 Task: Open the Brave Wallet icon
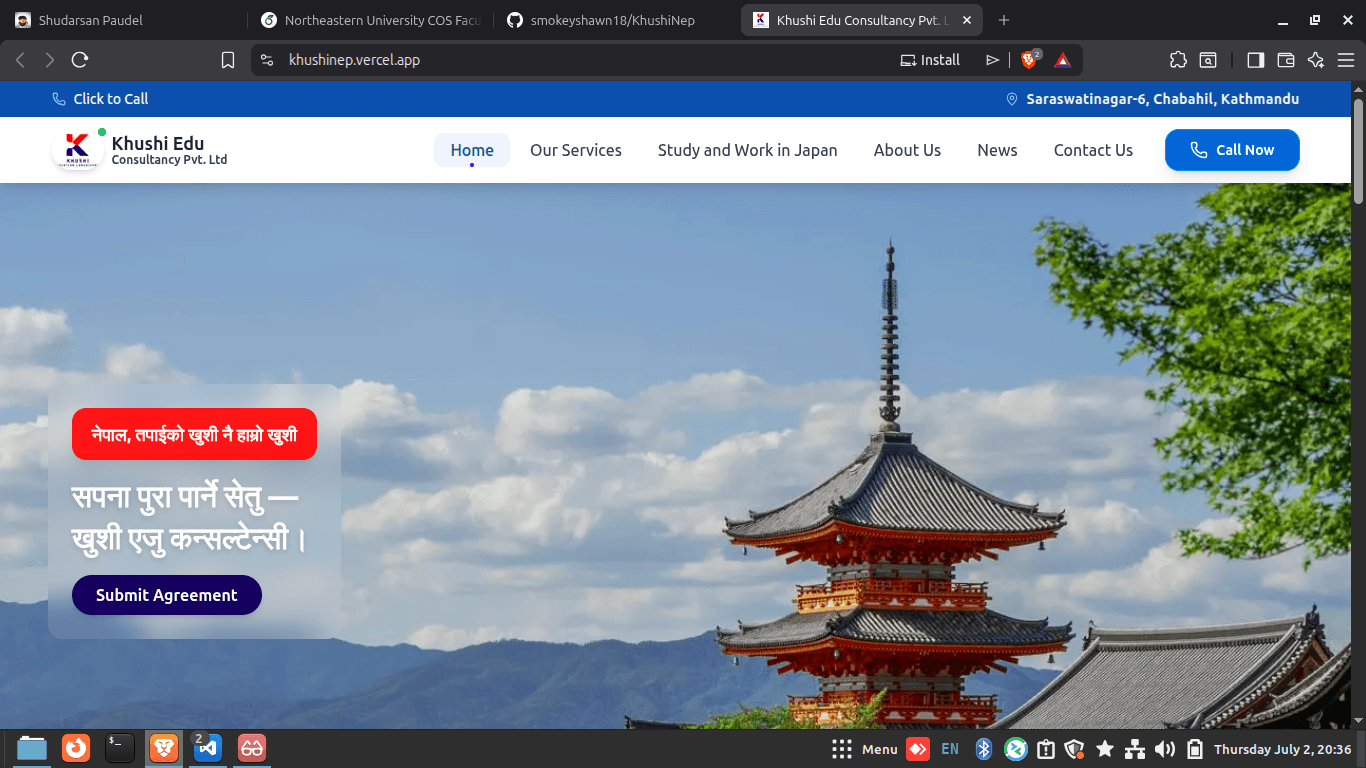coord(1286,60)
